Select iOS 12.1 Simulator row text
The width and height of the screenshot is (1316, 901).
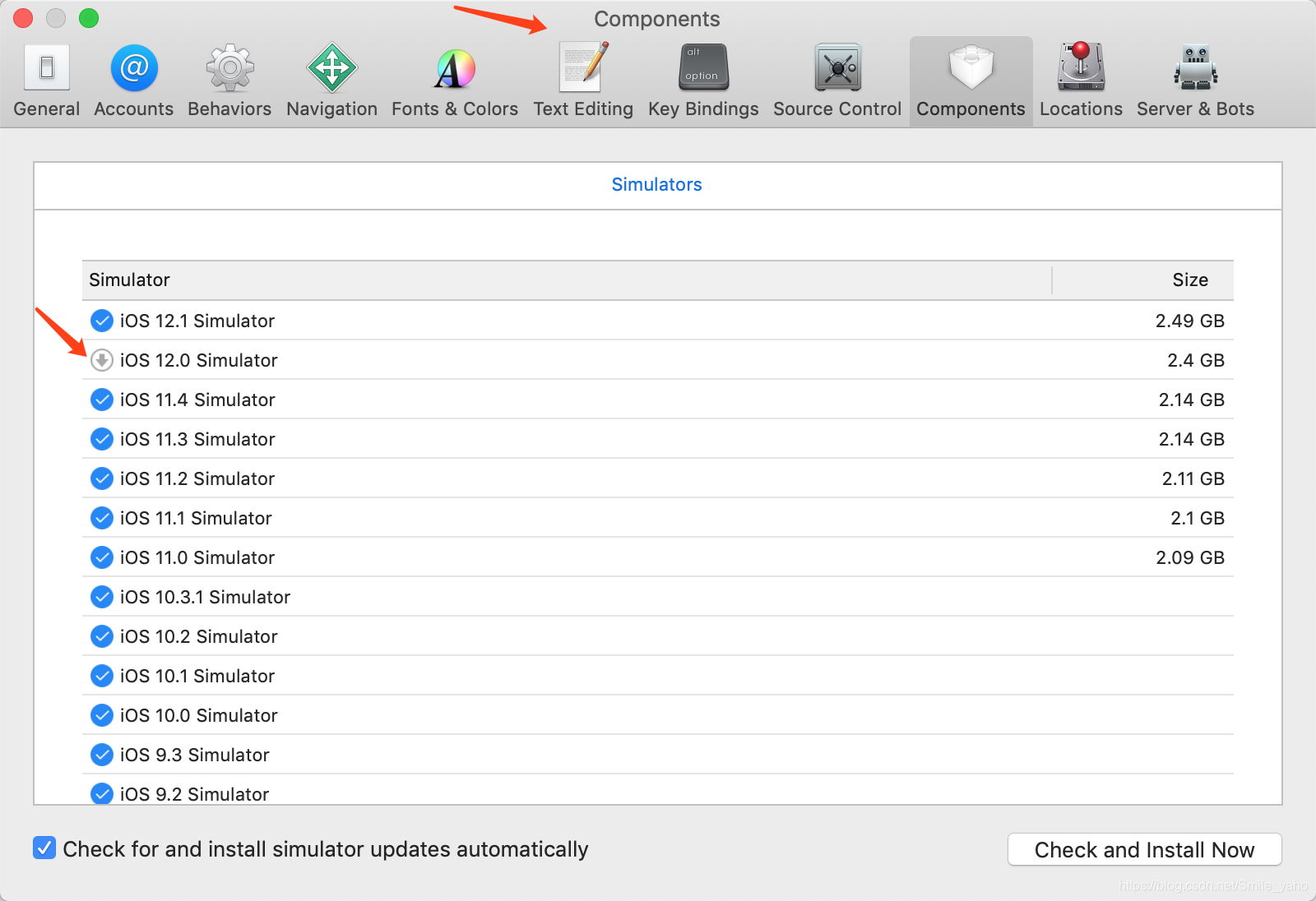197,321
